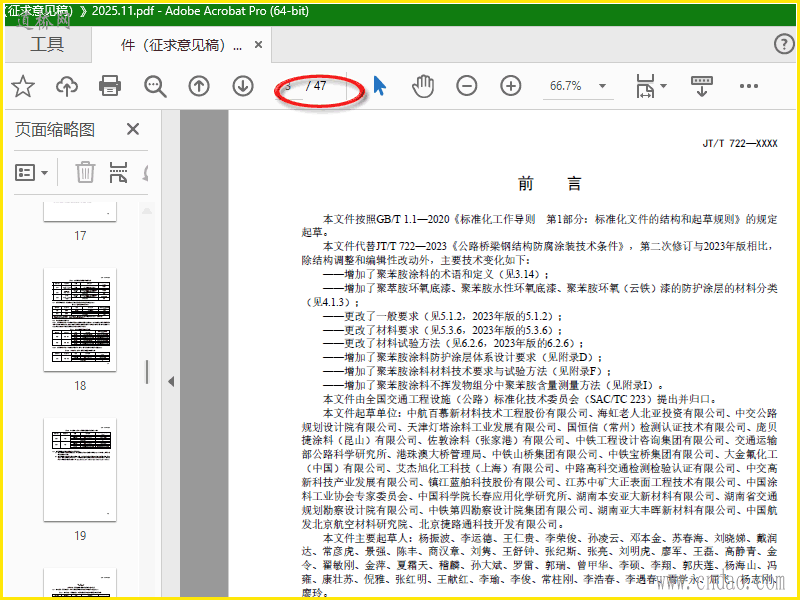The height and width of the screenshot is (600, 800).
Task: Select the page 19 thumbnail
Action: (80, 469)
